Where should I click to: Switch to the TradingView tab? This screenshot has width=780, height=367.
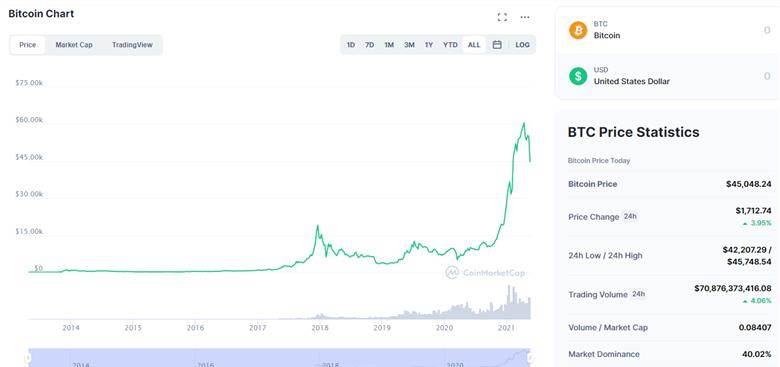point(132,45)
